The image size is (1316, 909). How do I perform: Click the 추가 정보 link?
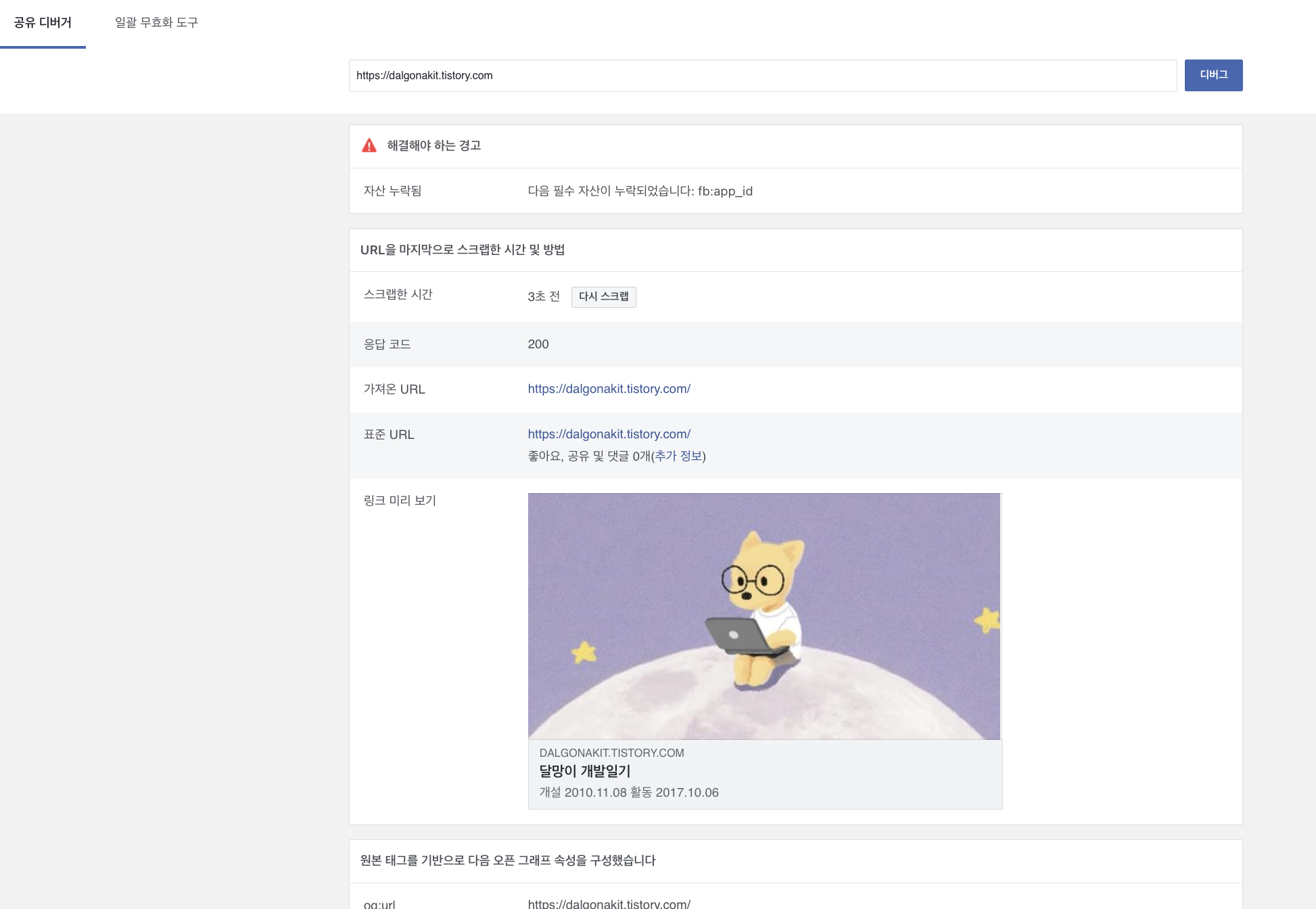tap(678, 456)
